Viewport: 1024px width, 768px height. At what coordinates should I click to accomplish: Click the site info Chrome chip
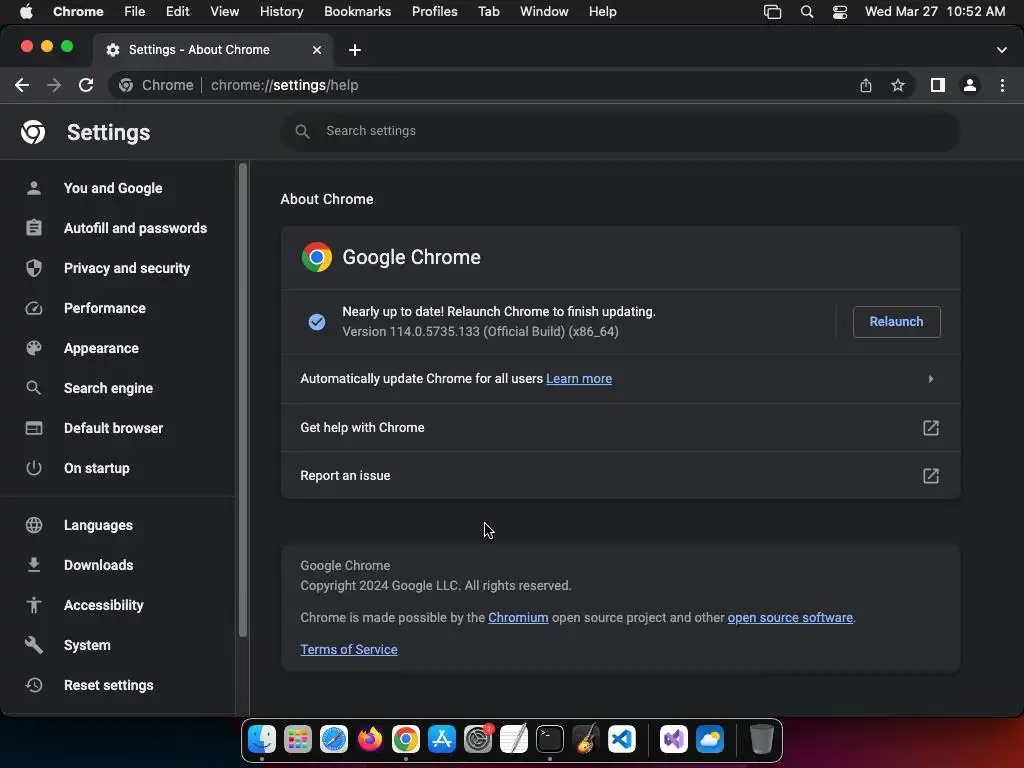pos(157,85)
